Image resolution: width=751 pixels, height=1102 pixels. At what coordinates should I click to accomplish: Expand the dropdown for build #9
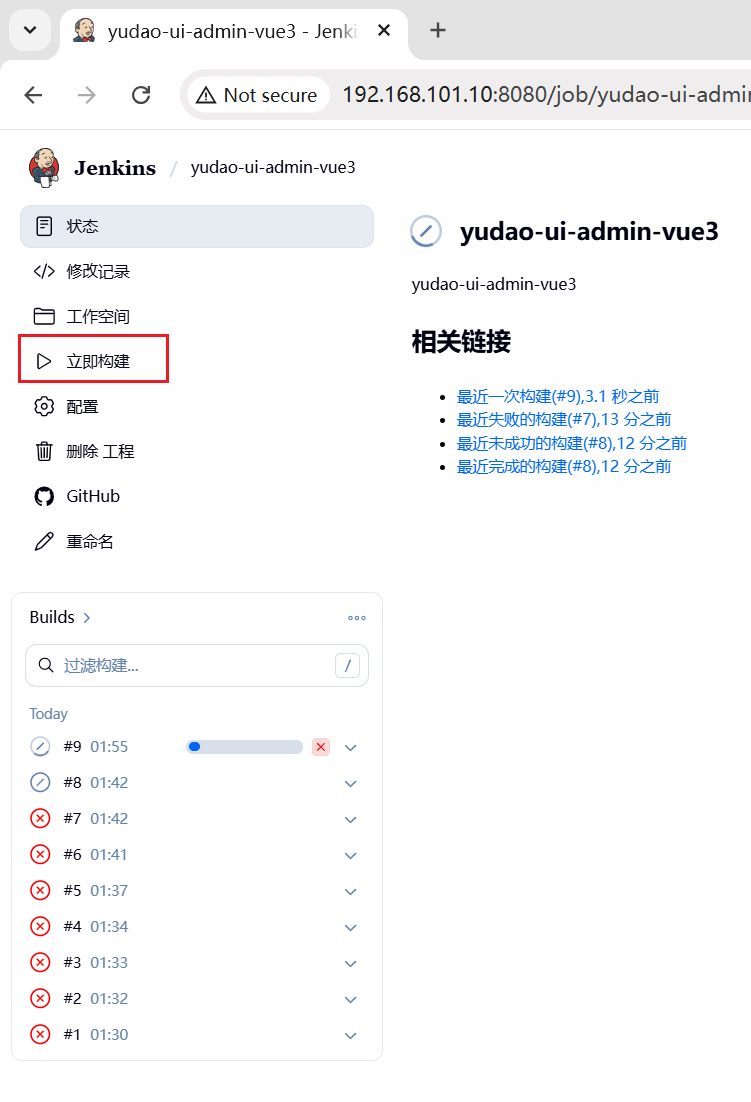point(351,748)
